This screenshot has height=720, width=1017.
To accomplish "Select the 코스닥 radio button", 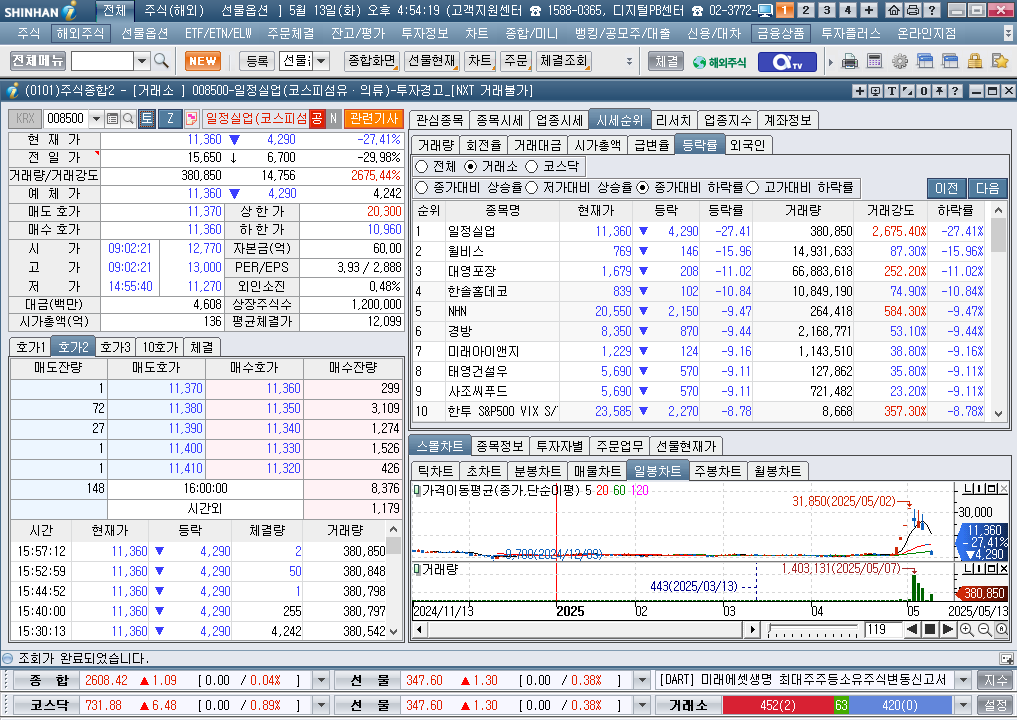I will pos(532,167).
